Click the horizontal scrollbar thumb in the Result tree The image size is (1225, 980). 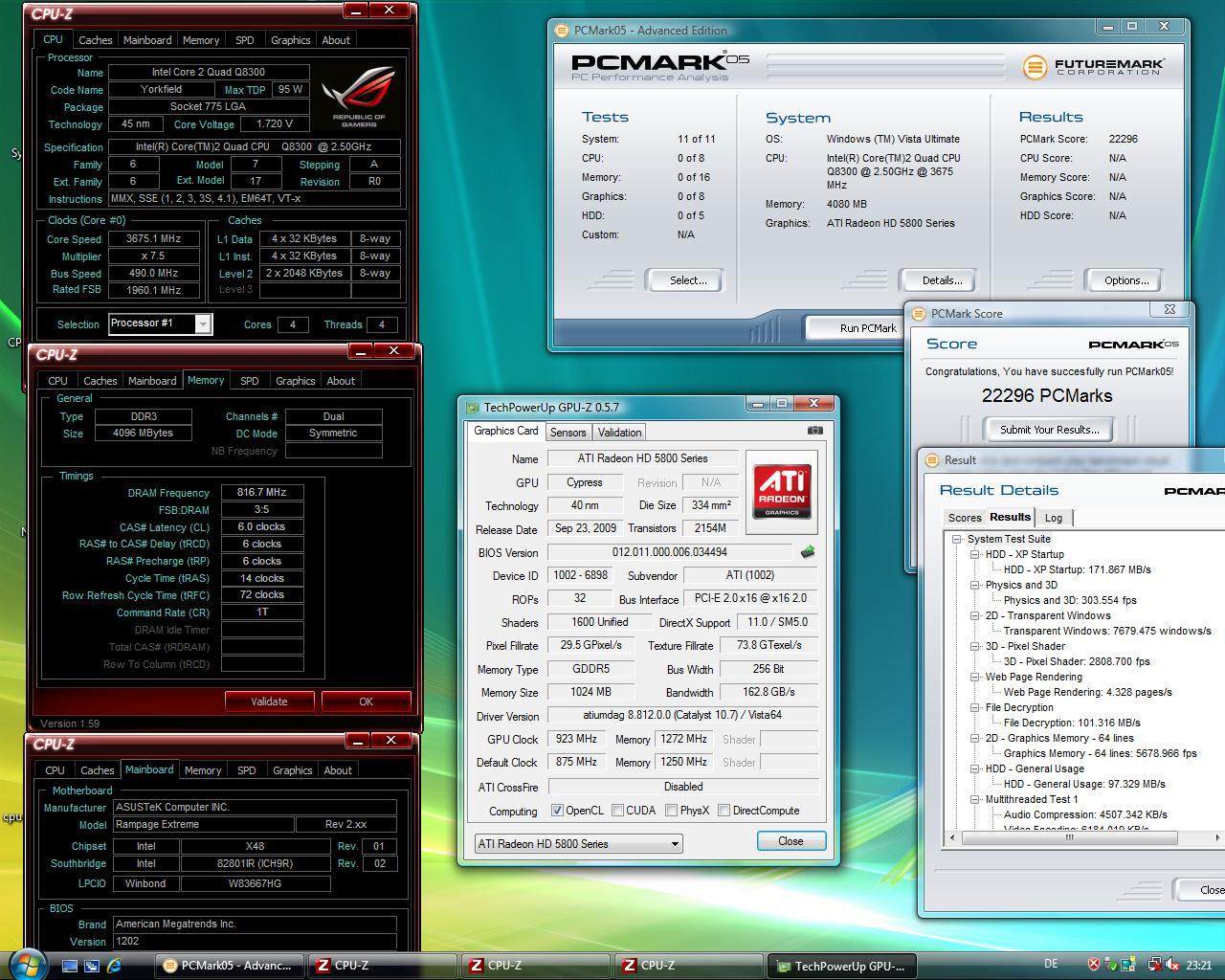coord(1069,837)
